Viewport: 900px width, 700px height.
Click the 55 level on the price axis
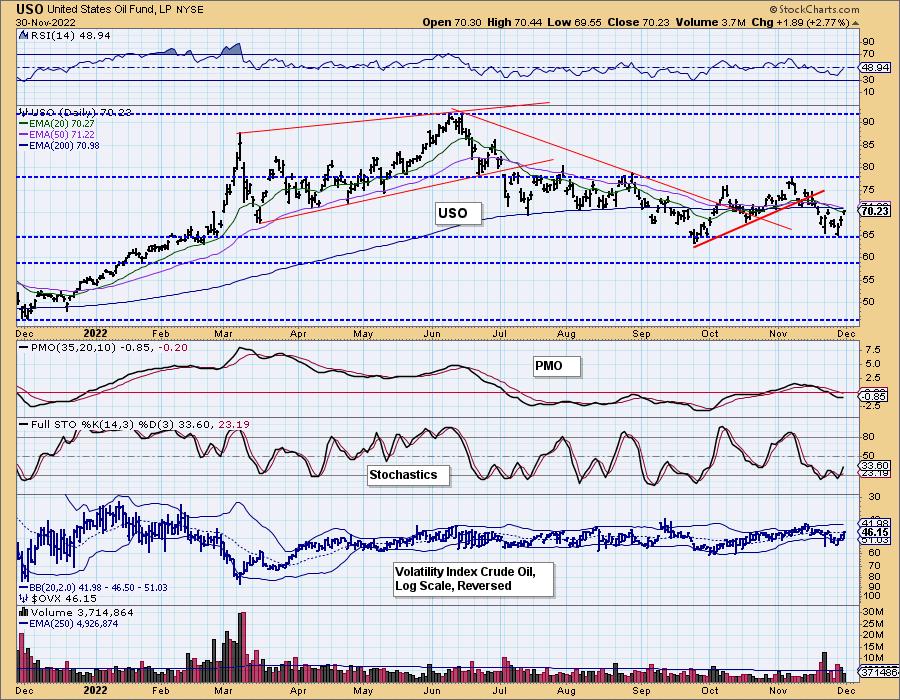click(867, 280)
